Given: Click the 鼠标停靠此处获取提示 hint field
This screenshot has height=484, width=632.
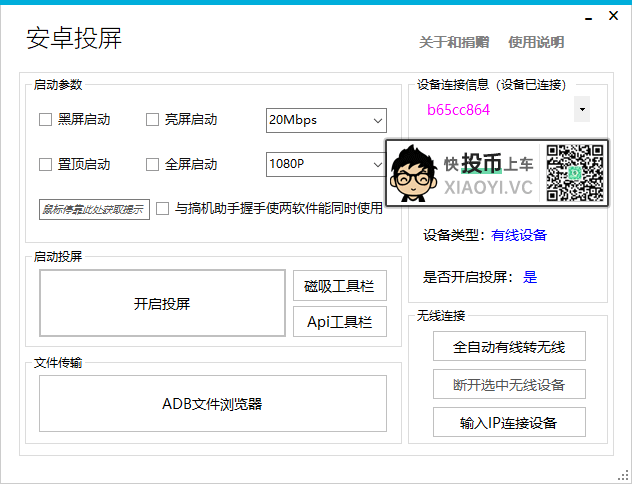Looking at the screenshot, I should pyautogui.click(x=93, y=209).
